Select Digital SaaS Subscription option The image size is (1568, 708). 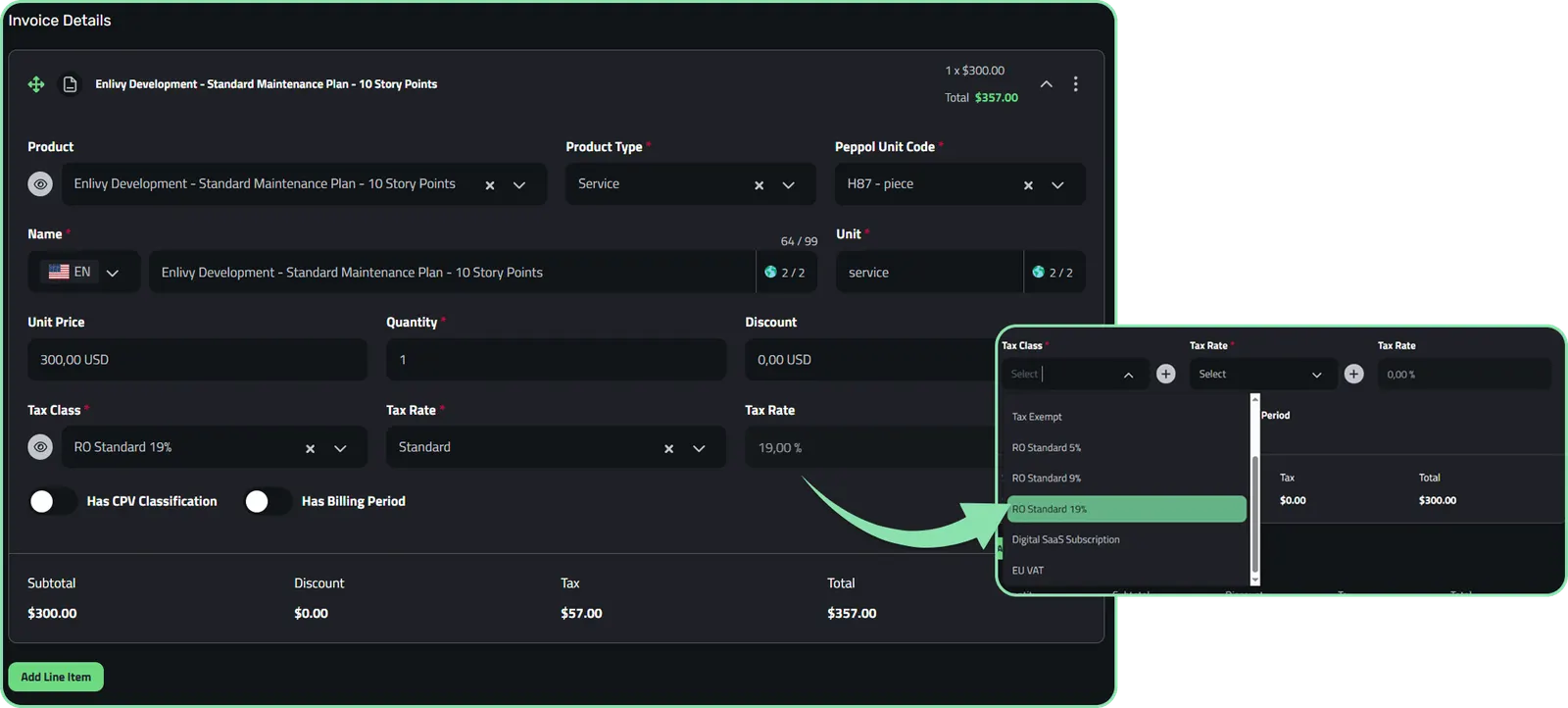[1127, 539]
